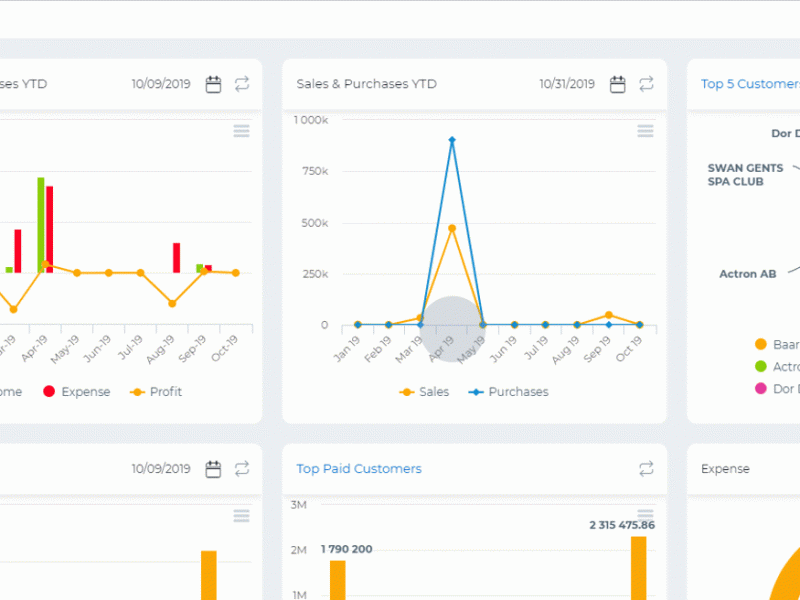Click the SWAN GENTS SPA CLUB label
The width and height of the screenshot is (800, 600).
pyautogui.click(x=745, y=175)
